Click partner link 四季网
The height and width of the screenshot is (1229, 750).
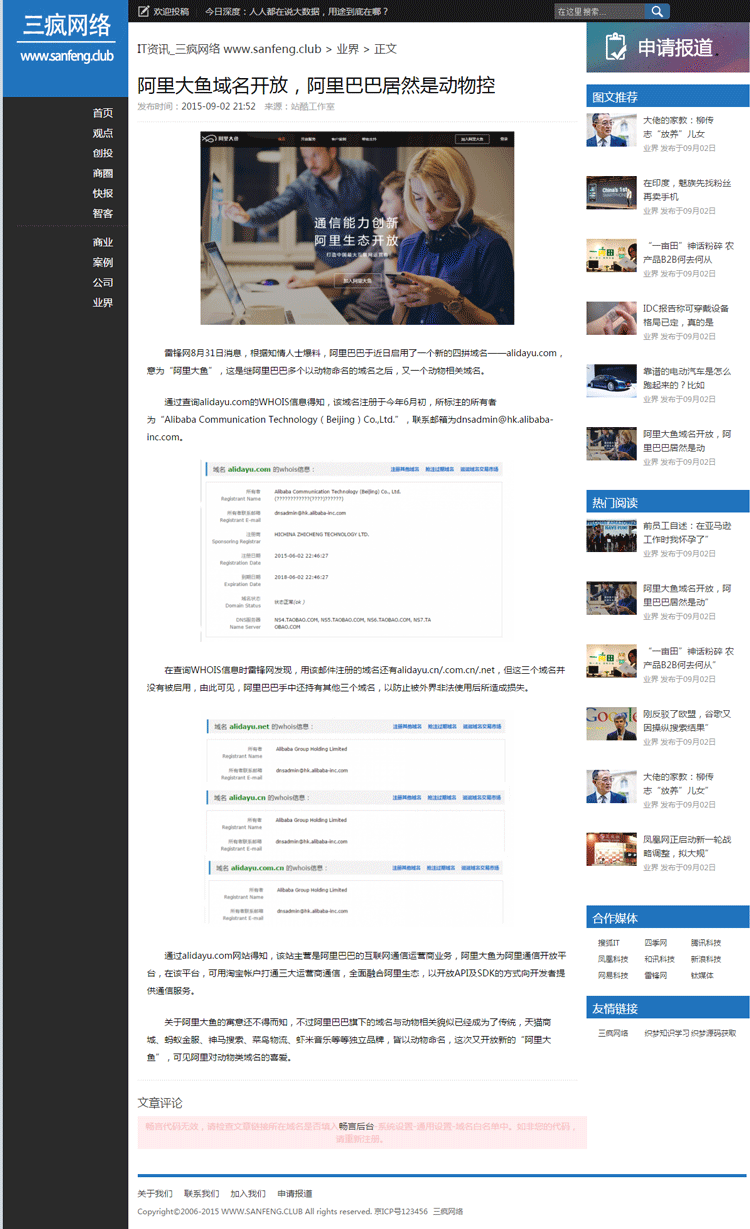[655, 942]
